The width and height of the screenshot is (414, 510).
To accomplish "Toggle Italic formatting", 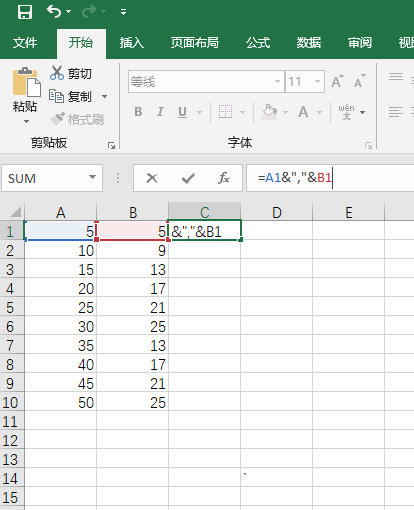I will pyautogui.click(x=160, y=112).
